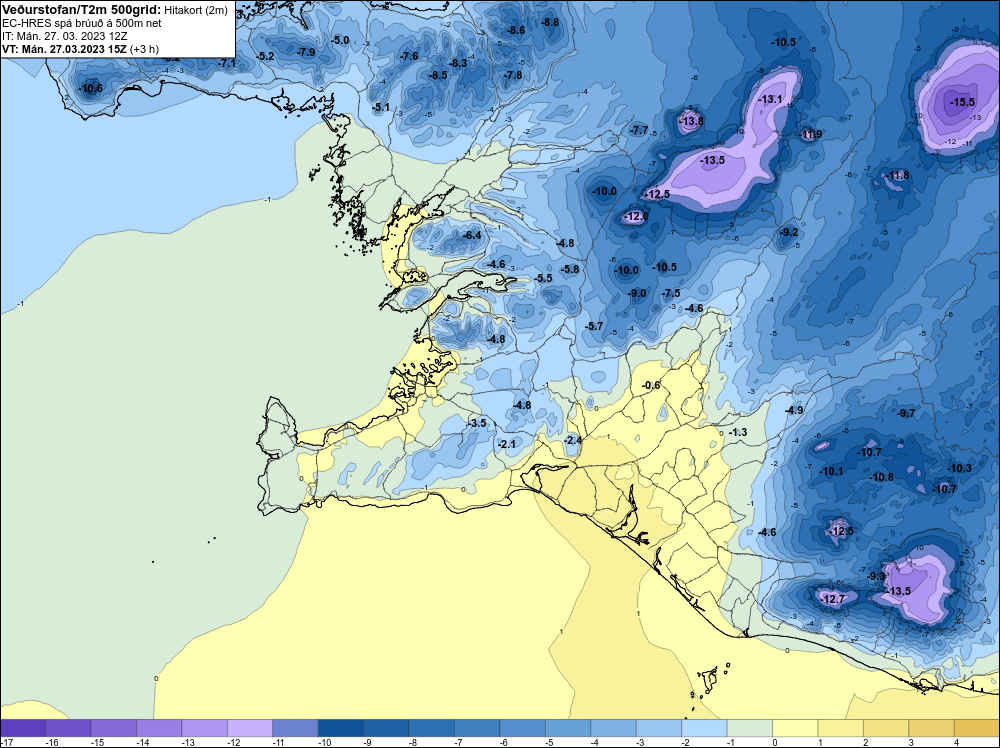Click the legend scale number 4
The height and width of the screenshot is (748, 1000).
[x=956, y=742]
